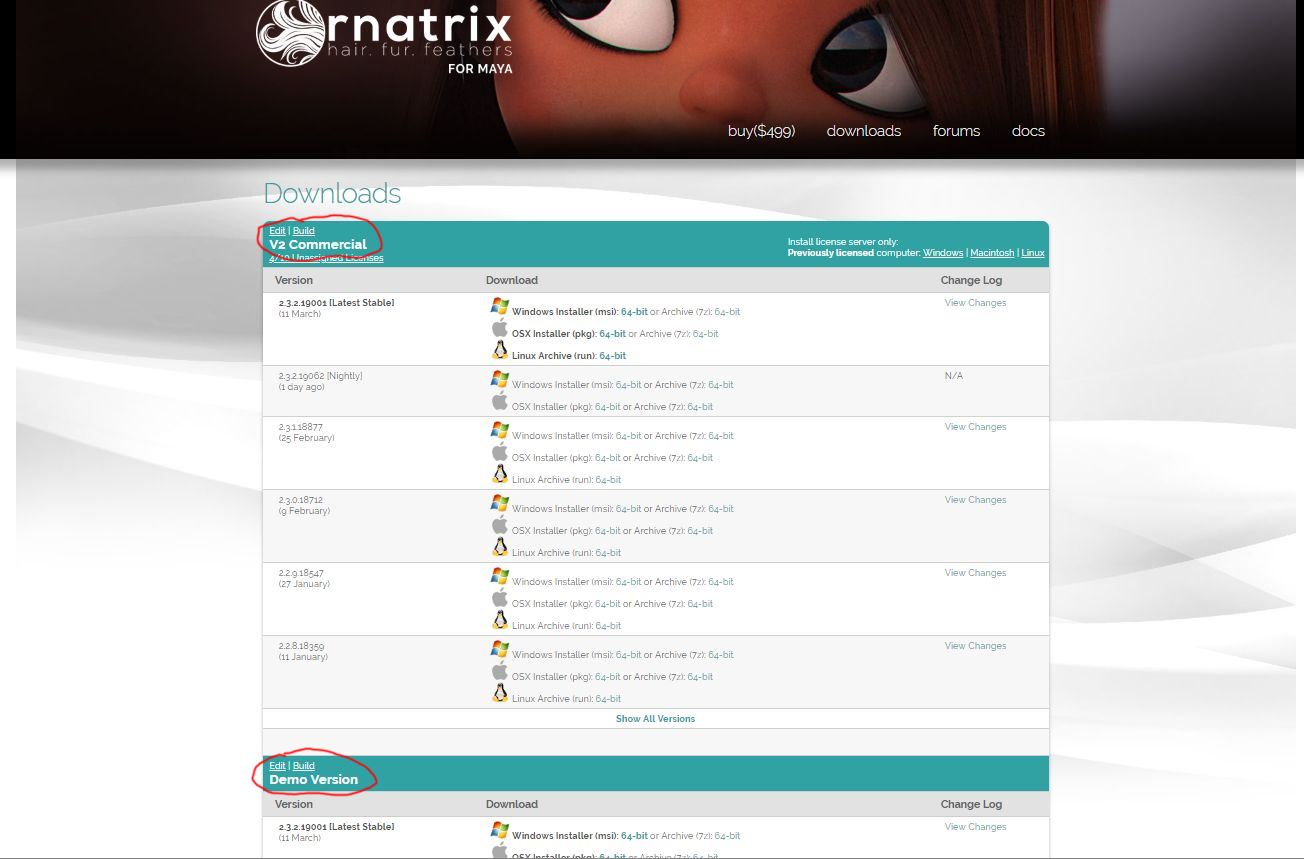Image resolution: width=1304 pixels, height=859 pixels.
Task: Expand list with Show All Versions
Action: coord(655,719)
